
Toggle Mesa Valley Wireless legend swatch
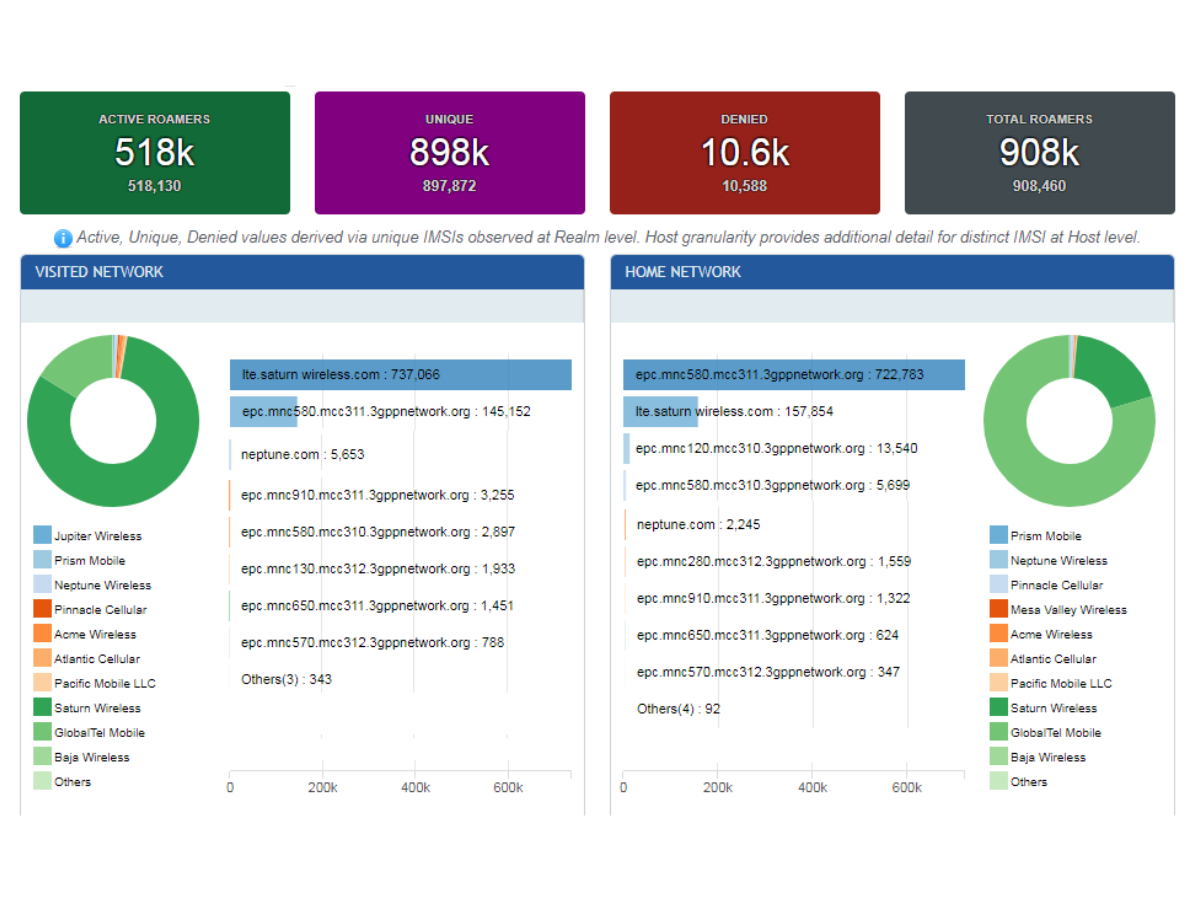tap(999, 609)
